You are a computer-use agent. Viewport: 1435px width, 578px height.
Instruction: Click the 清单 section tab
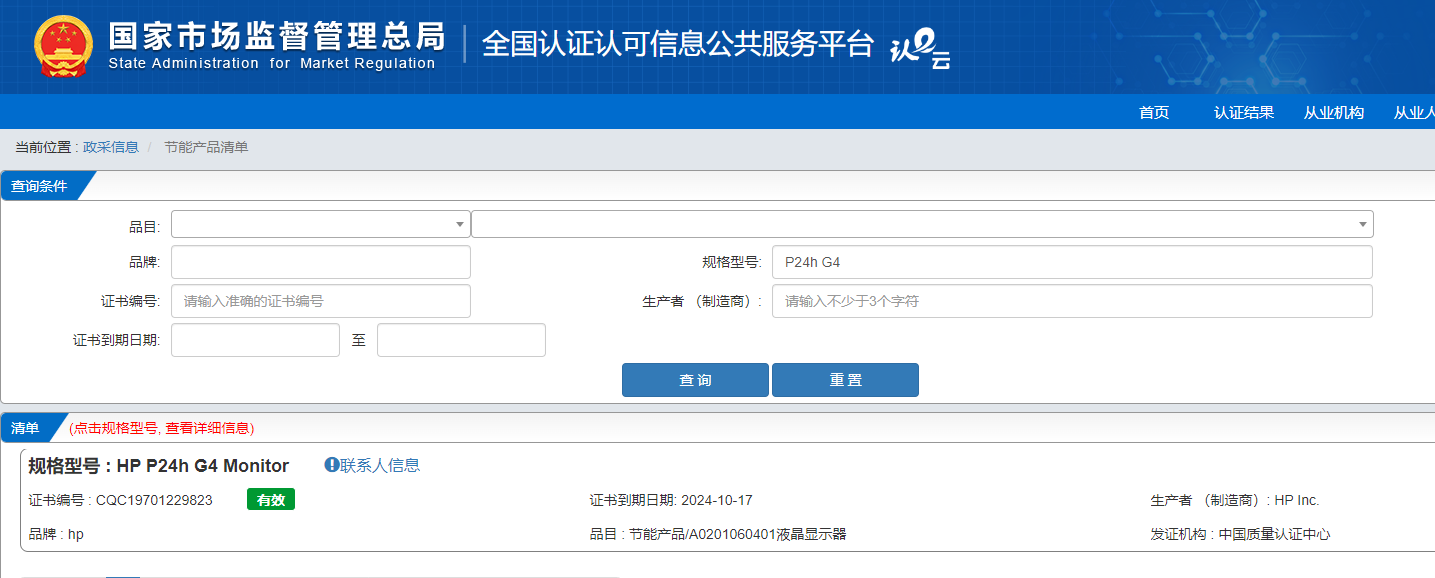(x=25, y=428)
